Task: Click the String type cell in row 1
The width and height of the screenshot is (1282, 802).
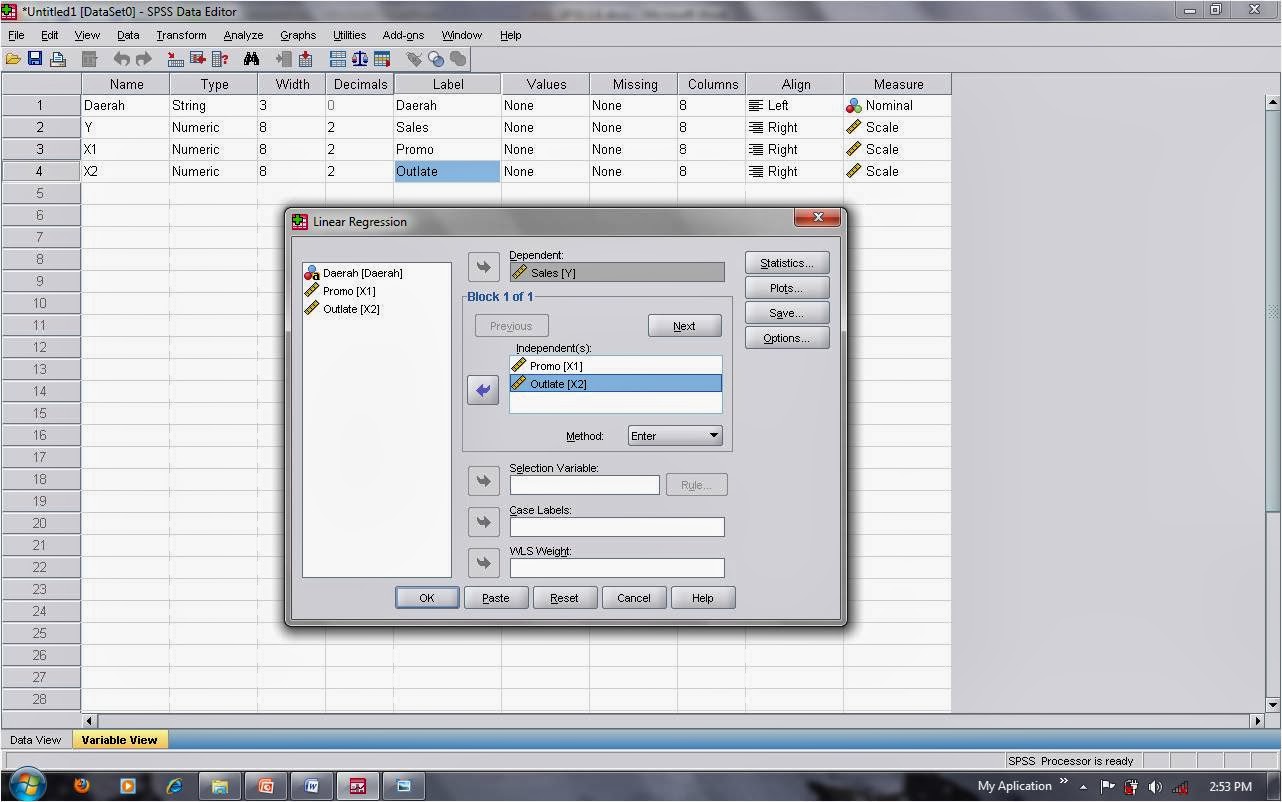Action: (x=213, y=105)
